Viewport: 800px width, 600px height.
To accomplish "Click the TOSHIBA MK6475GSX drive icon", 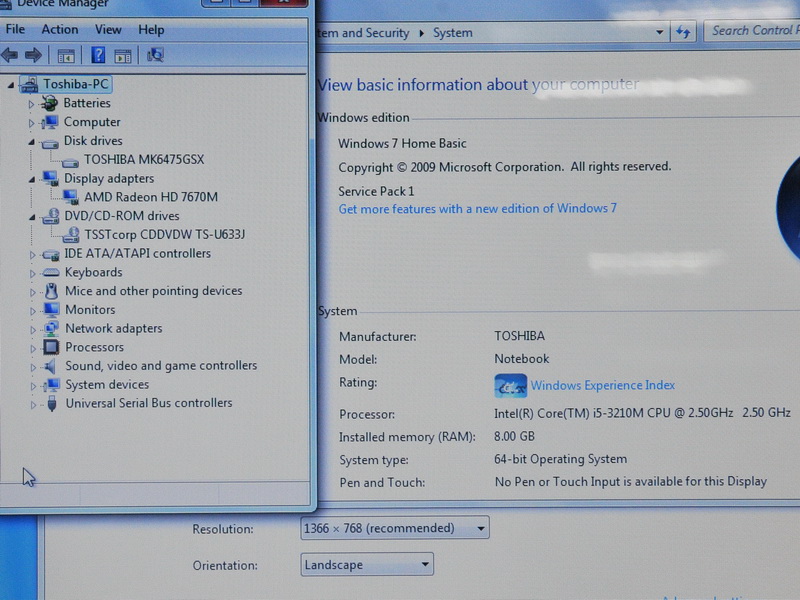I will point(70,162).
